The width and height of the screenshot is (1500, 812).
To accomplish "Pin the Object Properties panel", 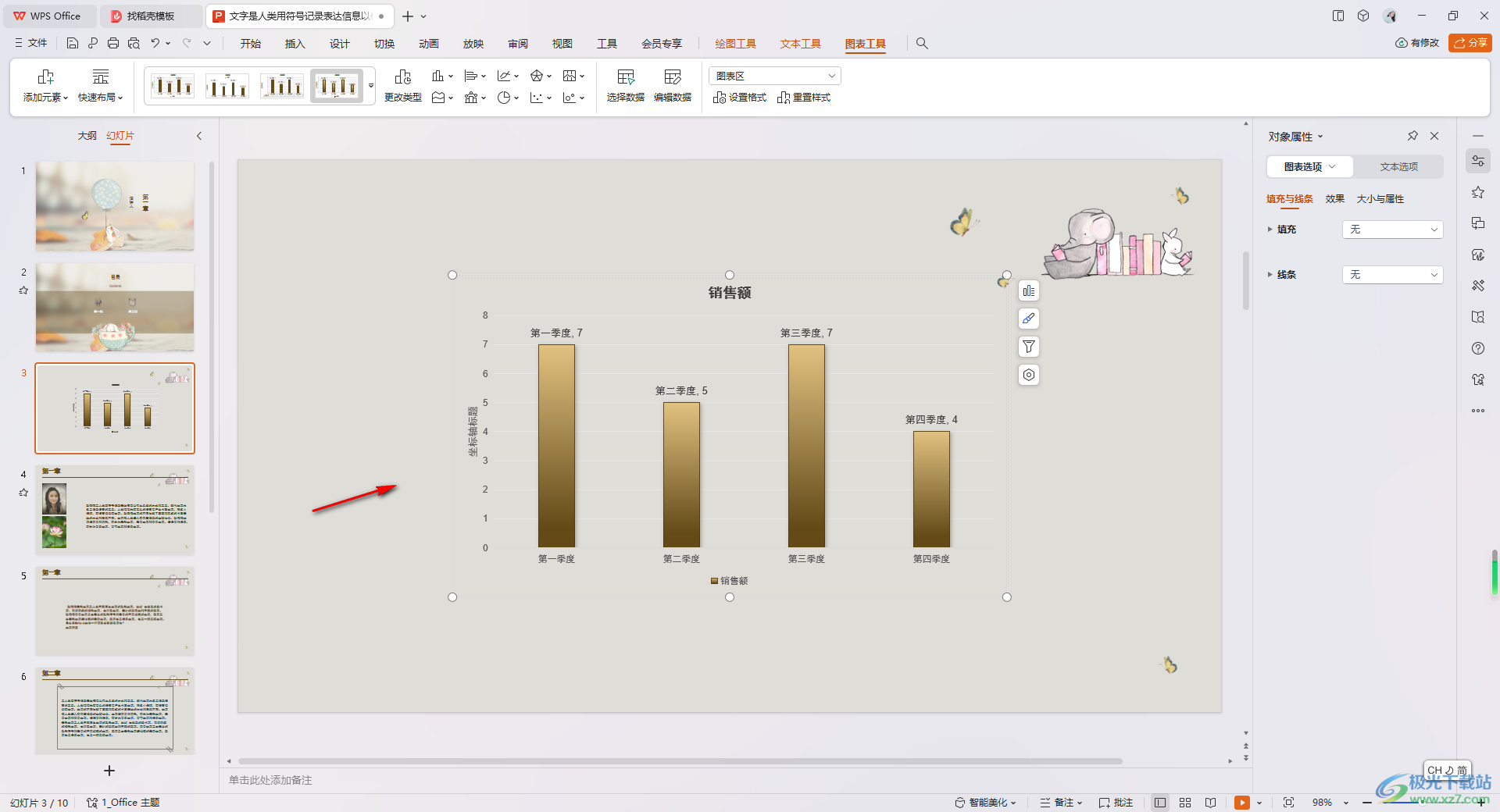I will [1412, 136].
